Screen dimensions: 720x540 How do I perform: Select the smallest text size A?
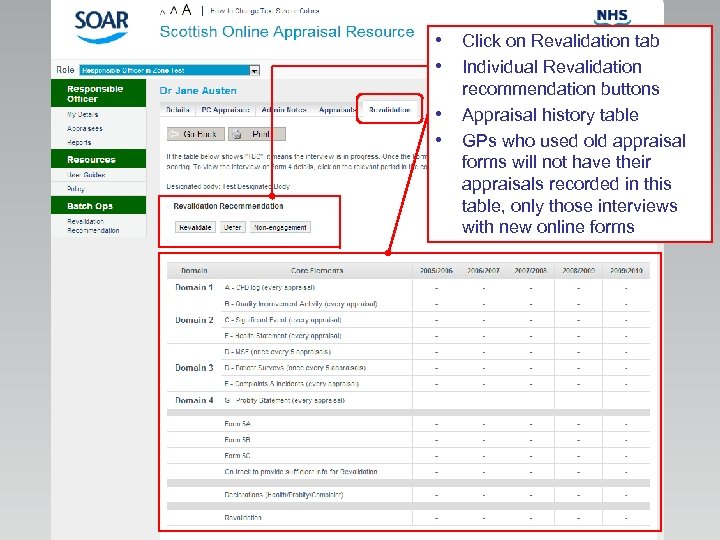point(163,12)
